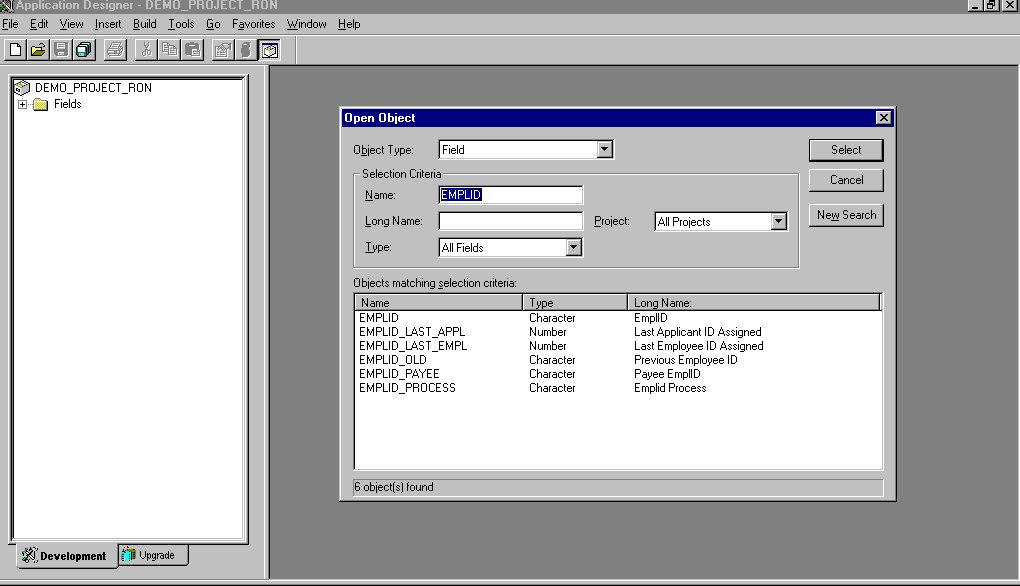Viewport: 1020px width, 586px height.
Task: Click the Save All toolbar icon
Action: pyautogui.click(x=84, y=49)
